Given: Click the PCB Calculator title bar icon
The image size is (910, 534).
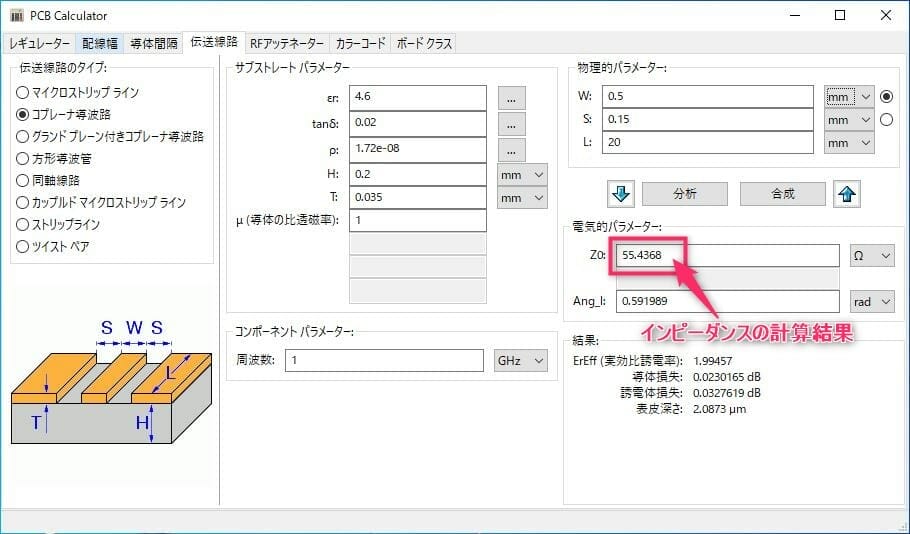Looking at the screenshot, I should tap(17, 16).
